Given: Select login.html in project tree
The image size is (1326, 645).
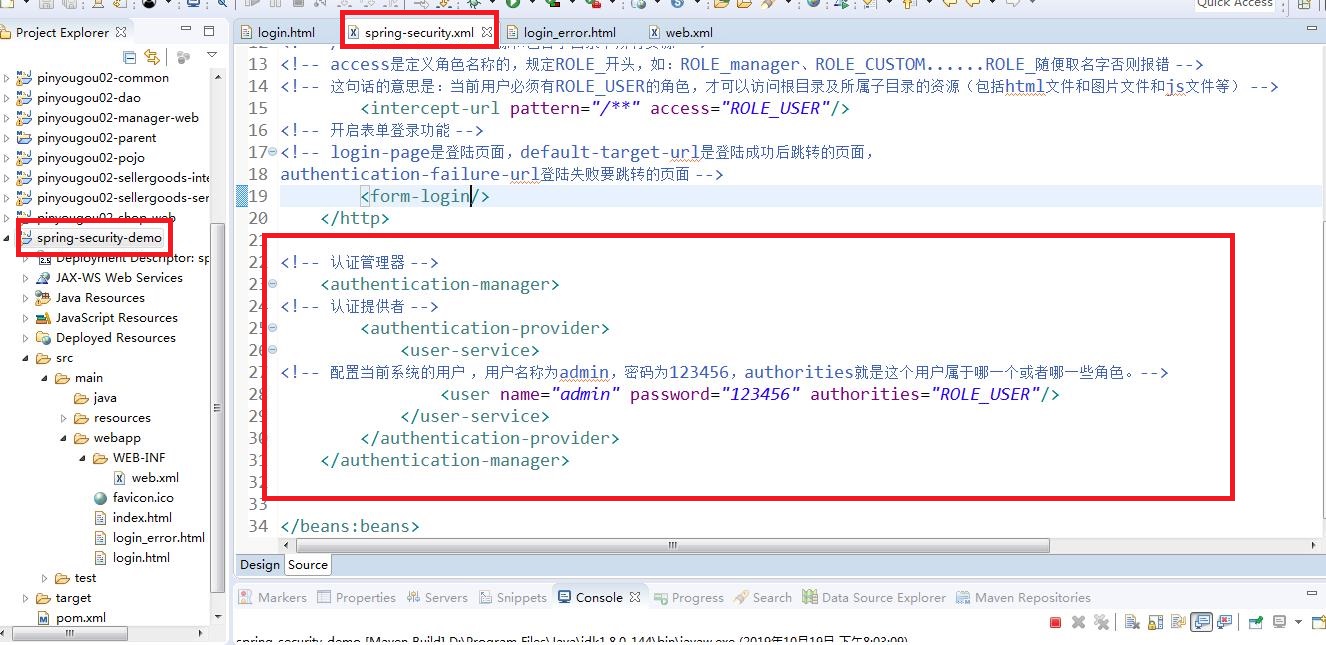Looking at the screenshot, I should (x=131, y=558).
